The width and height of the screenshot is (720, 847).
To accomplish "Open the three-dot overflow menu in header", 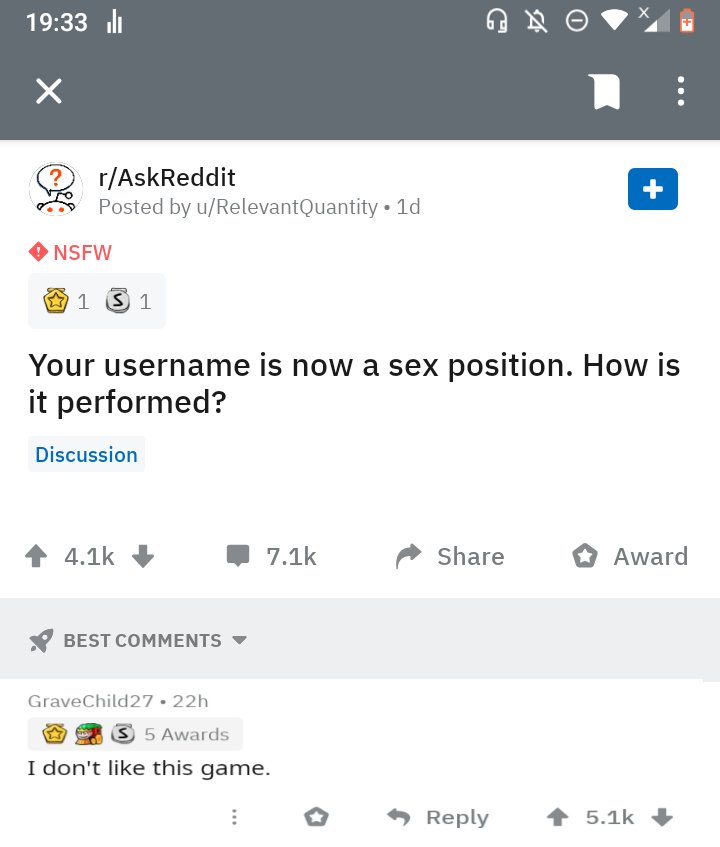I will pos(681,92).
